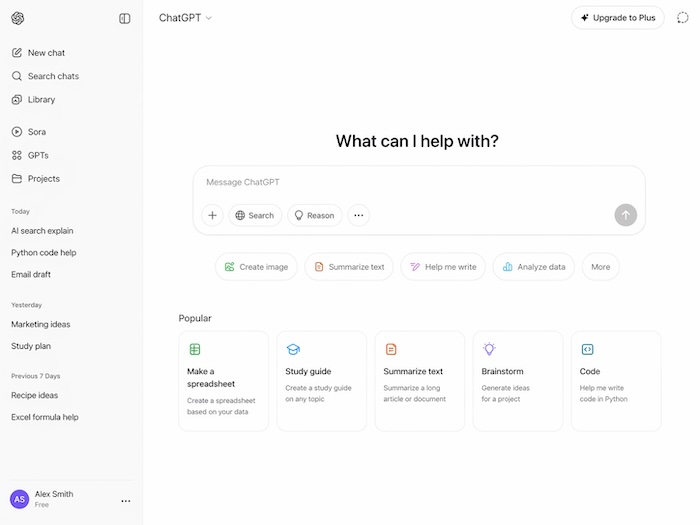Image resolution: width=700 pixels, height=525 pixels.
Task: Open account options ellipsis next to Alex Smith
Action: 126,501
